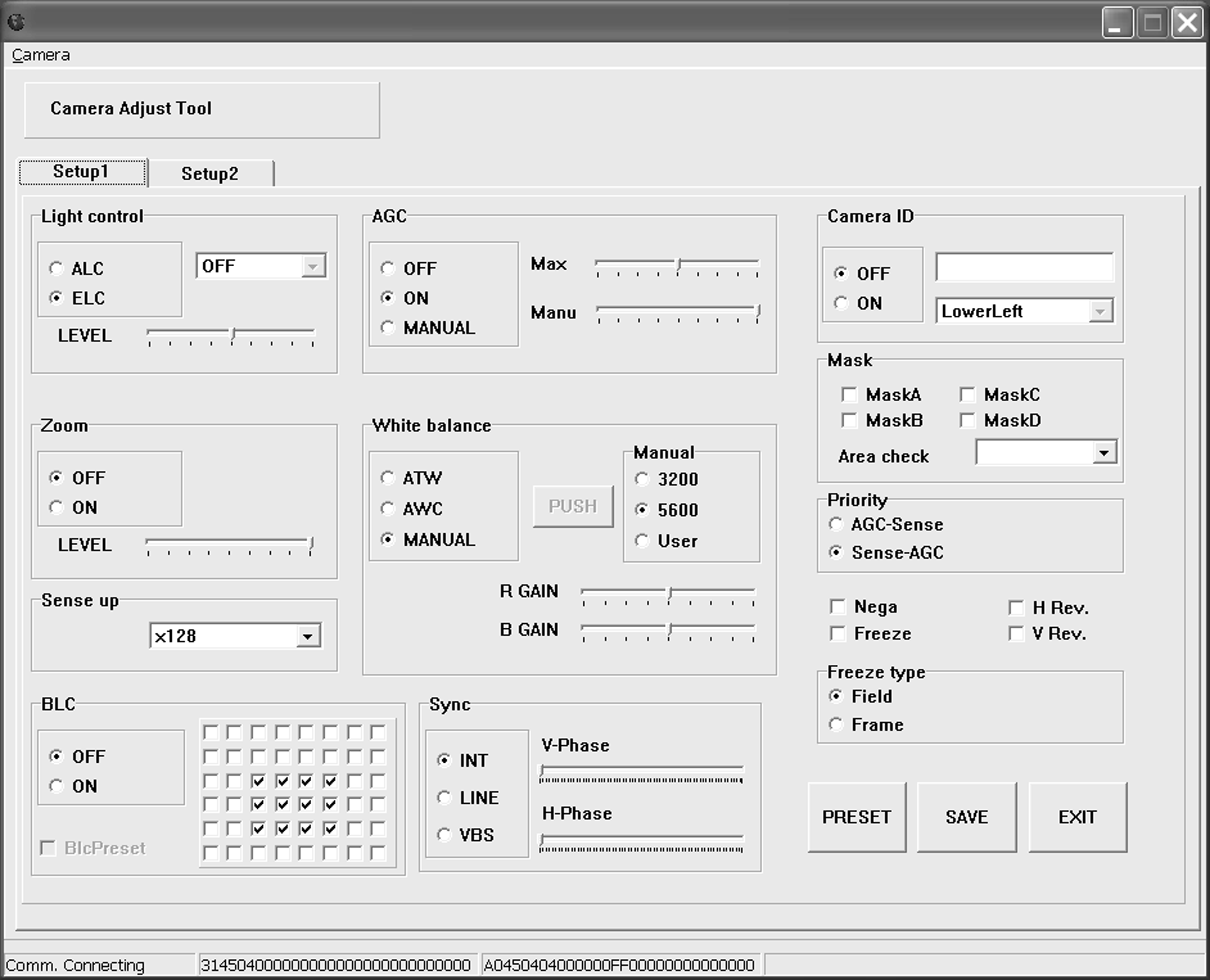
Task: Open the Camera menu
Action: [x=41, y=55]
